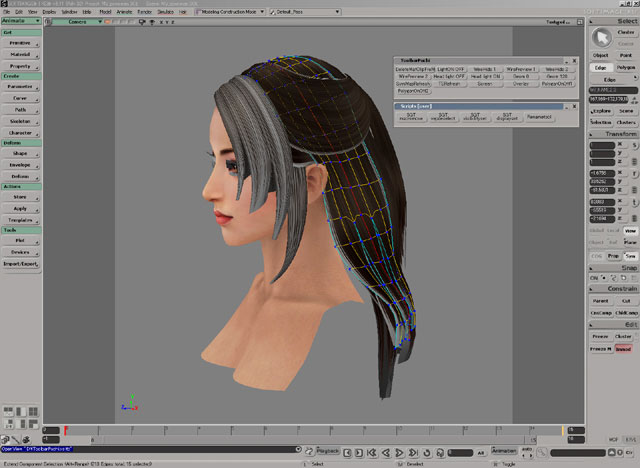Open the Render menu in menu bar

(x=143, y=11)
